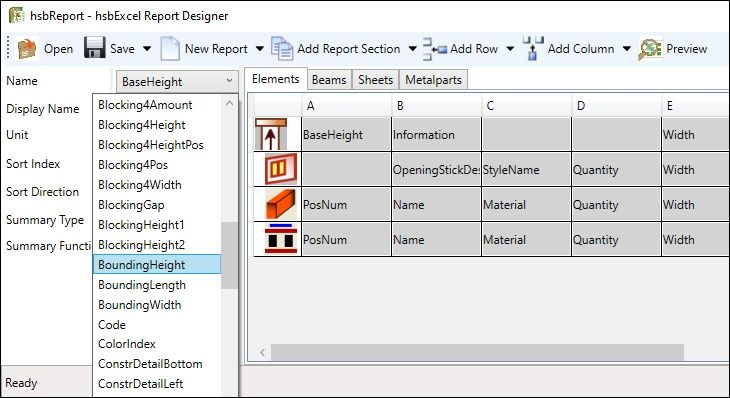Select BoundingLength in the dropdown list

[x=156, y=284]
